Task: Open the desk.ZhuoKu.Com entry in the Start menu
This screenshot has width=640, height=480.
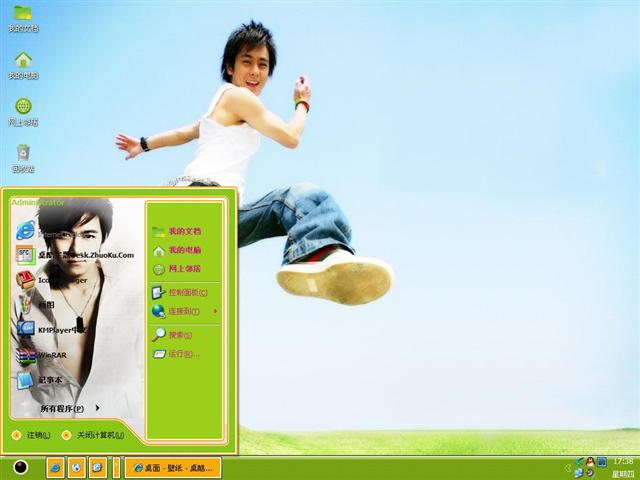Action: tap(76, 255)
